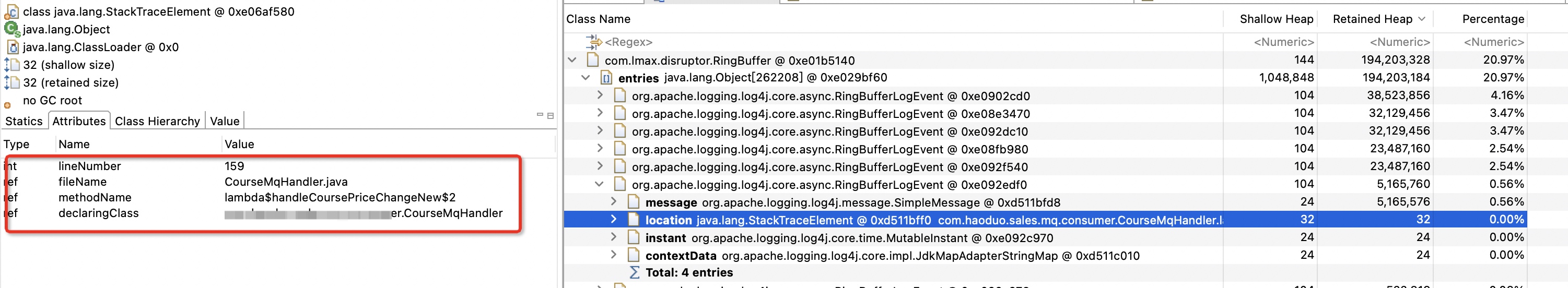Viewport: 1568px width, 288px height.
Task: Collapse RingBufferLogEvent @ 0xe092edf0
Action: click(x=600, y=184)
